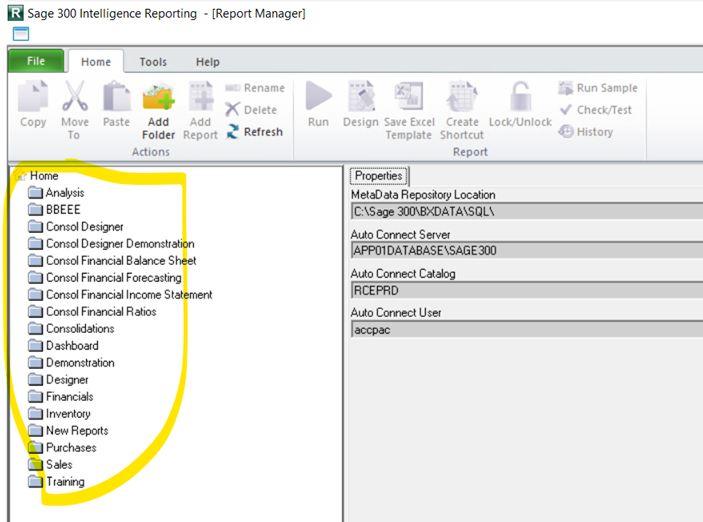Open the Help ribbon tab
Image resolution: width=703 pixels, height=522 pixels.
208,62
